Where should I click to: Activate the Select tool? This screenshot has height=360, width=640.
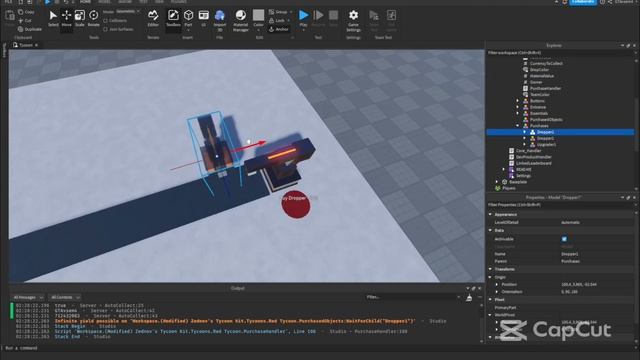pos(53,18)
